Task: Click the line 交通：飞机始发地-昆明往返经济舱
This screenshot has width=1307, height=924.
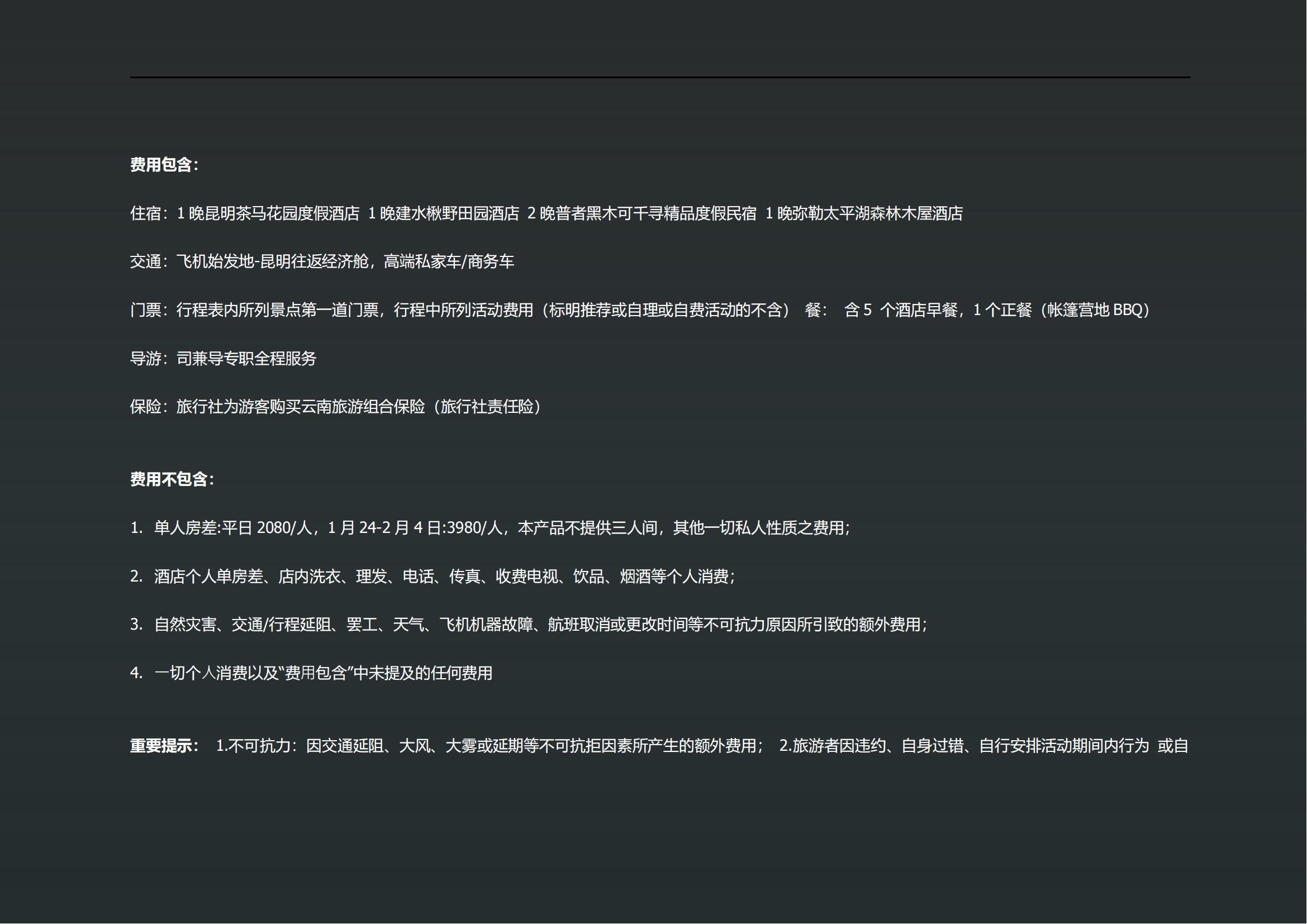Action: [322, 261]
